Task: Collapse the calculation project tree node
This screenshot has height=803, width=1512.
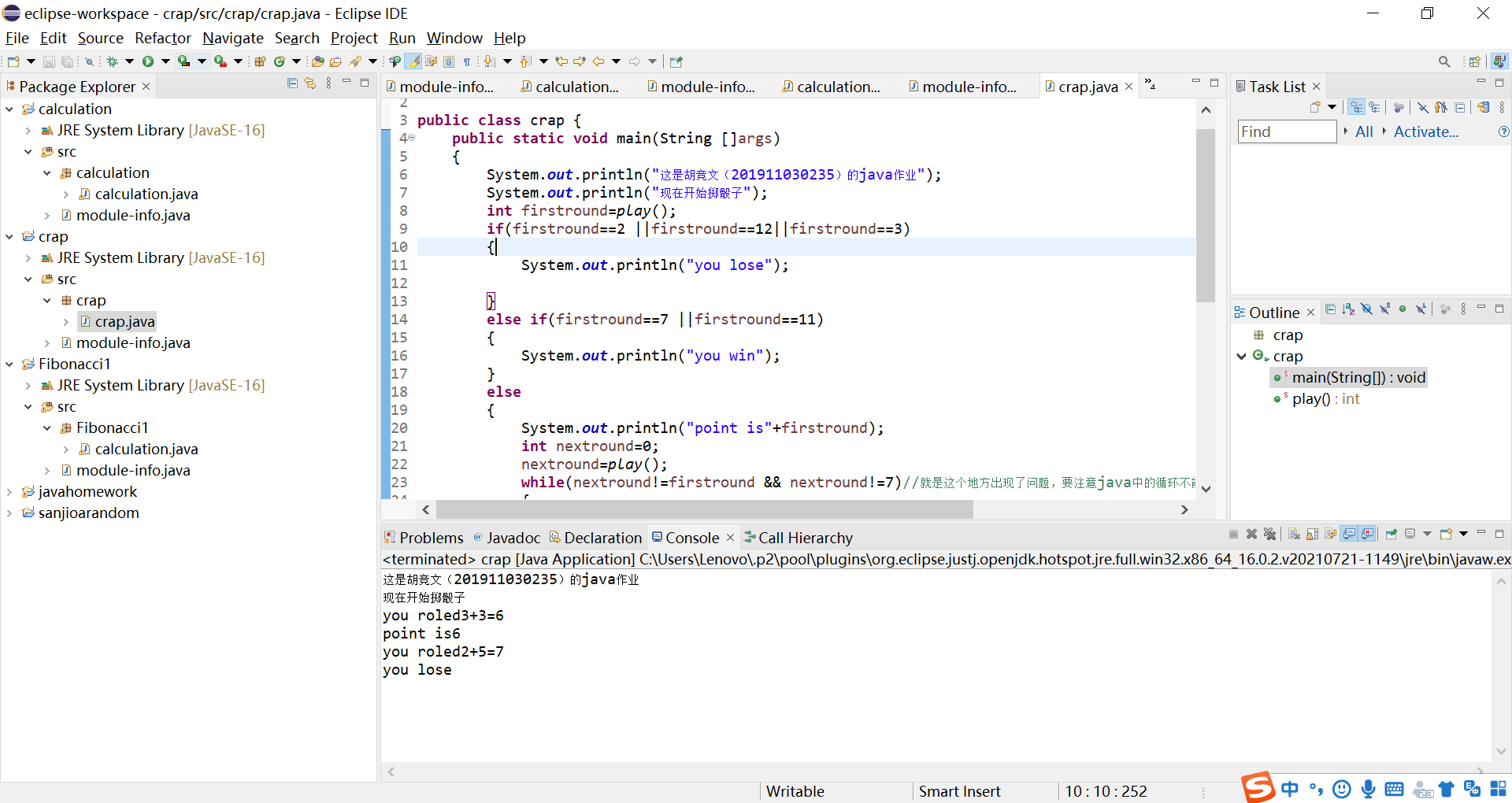Action: pyautogui.click(x=9, y=109)
